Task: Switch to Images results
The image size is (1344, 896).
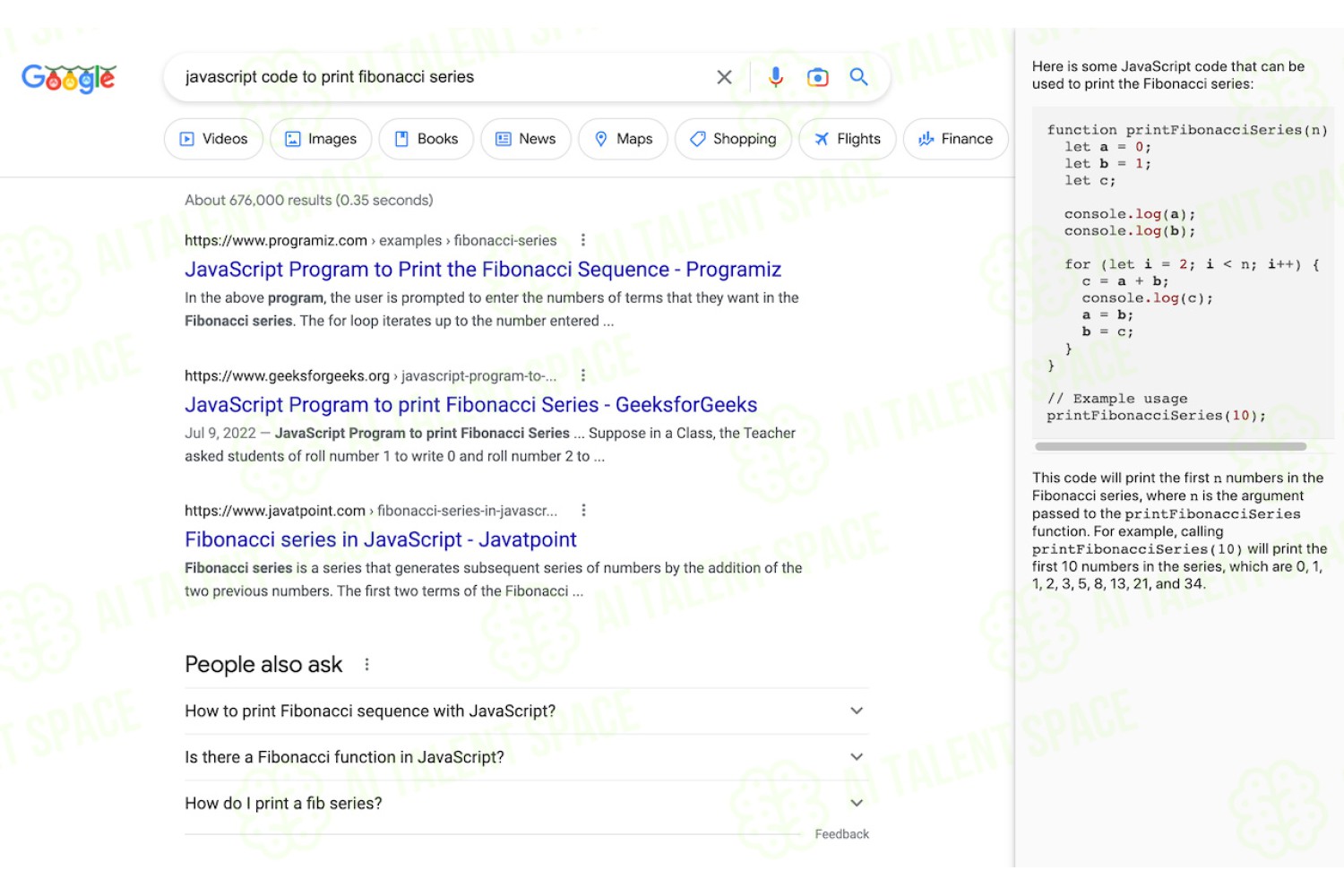Action: [321, 139]
